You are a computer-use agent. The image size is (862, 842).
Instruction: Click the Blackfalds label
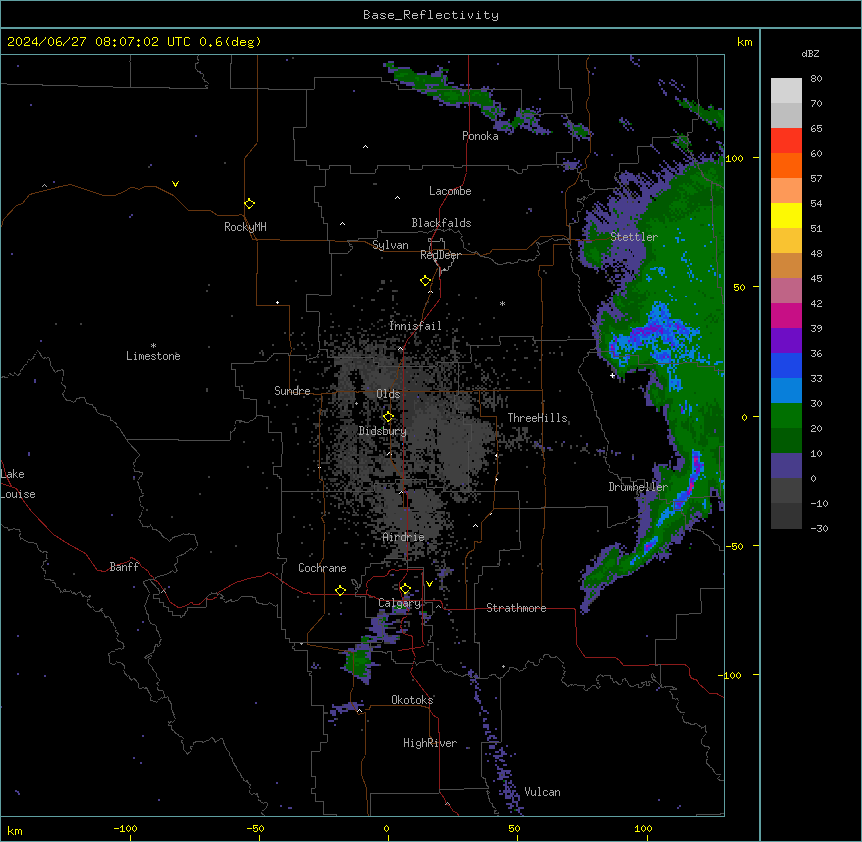pos(441,223)
